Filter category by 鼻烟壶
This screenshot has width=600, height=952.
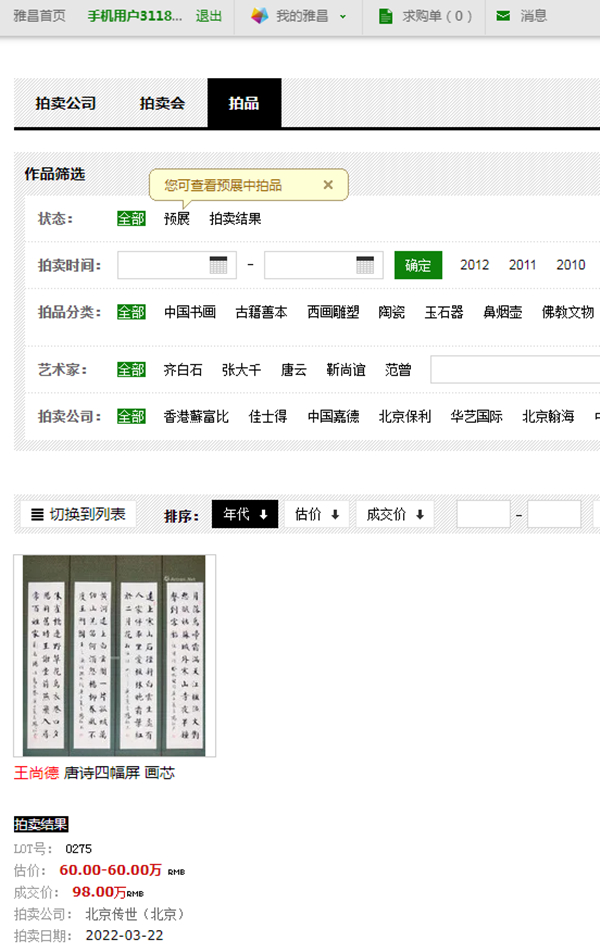coord(502,312)
